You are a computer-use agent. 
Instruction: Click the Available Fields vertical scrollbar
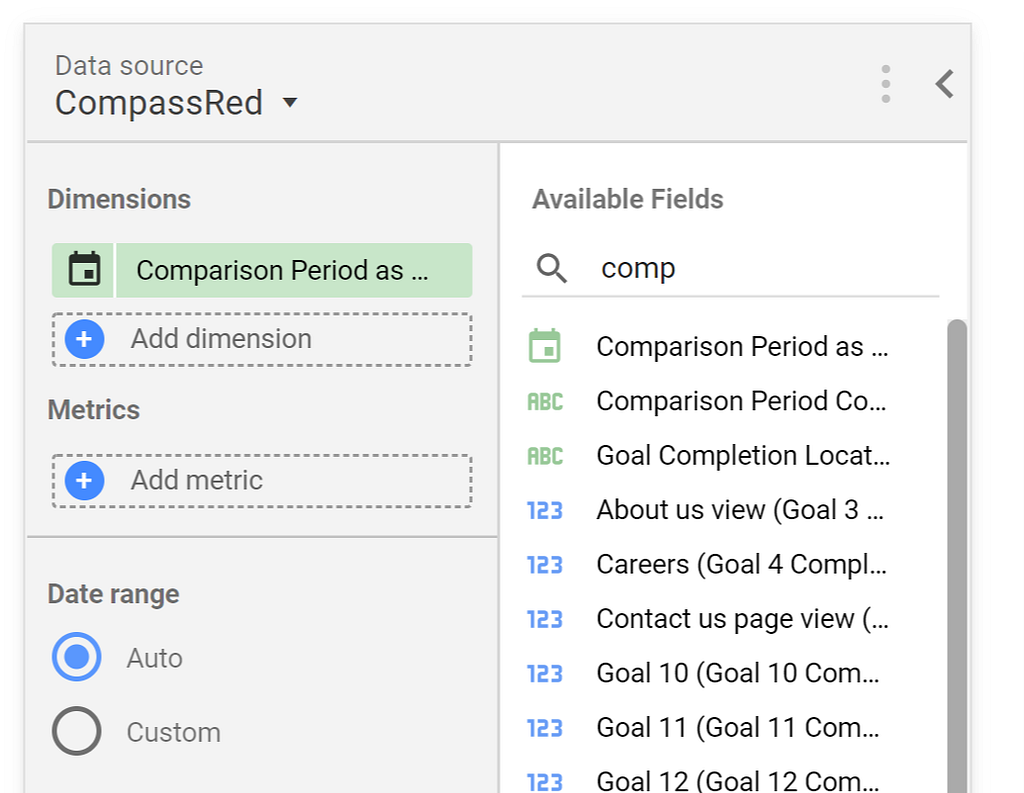click(x=957, y=555)
